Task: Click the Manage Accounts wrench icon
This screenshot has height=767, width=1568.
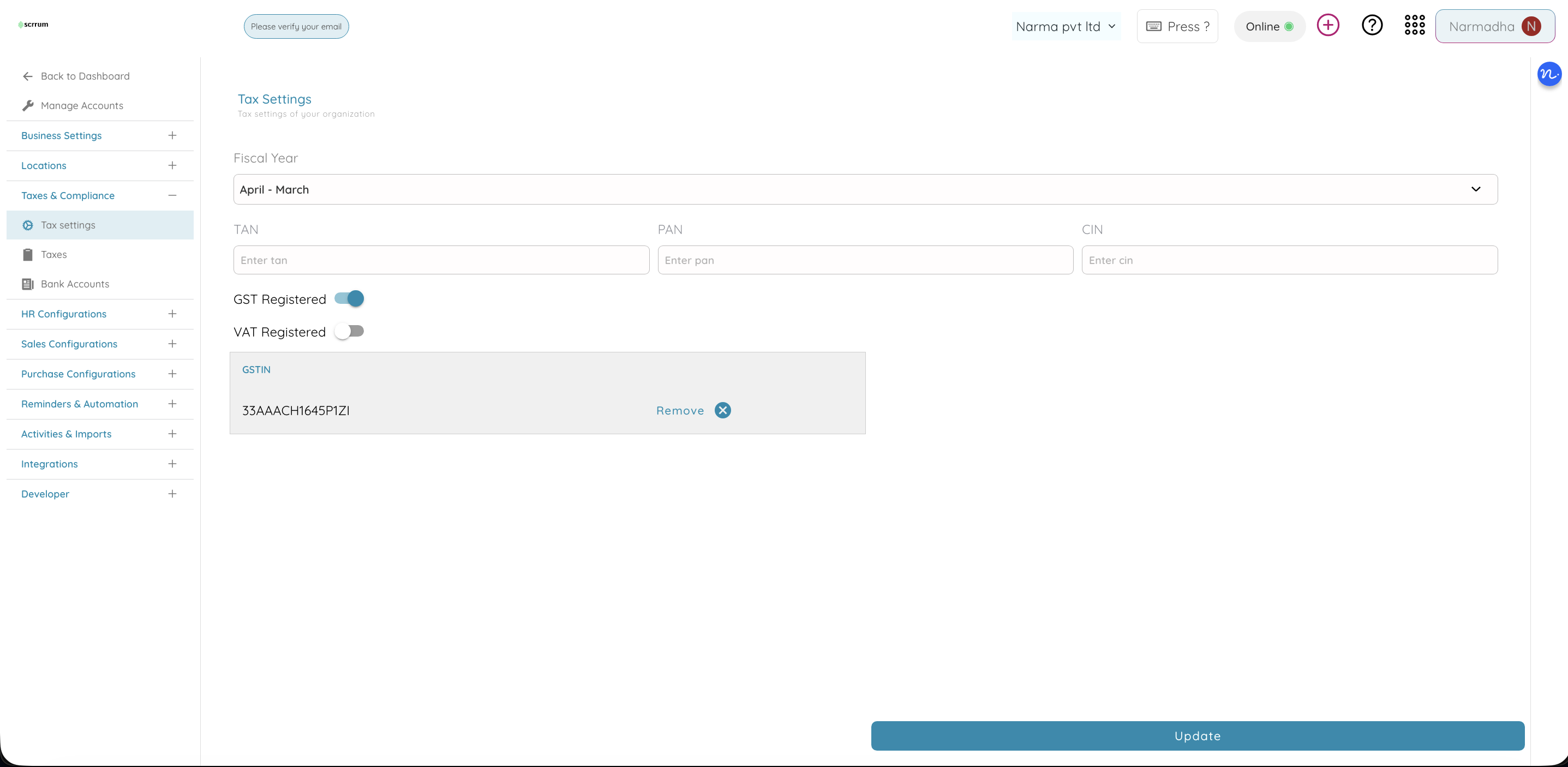Action: [28, 105]
